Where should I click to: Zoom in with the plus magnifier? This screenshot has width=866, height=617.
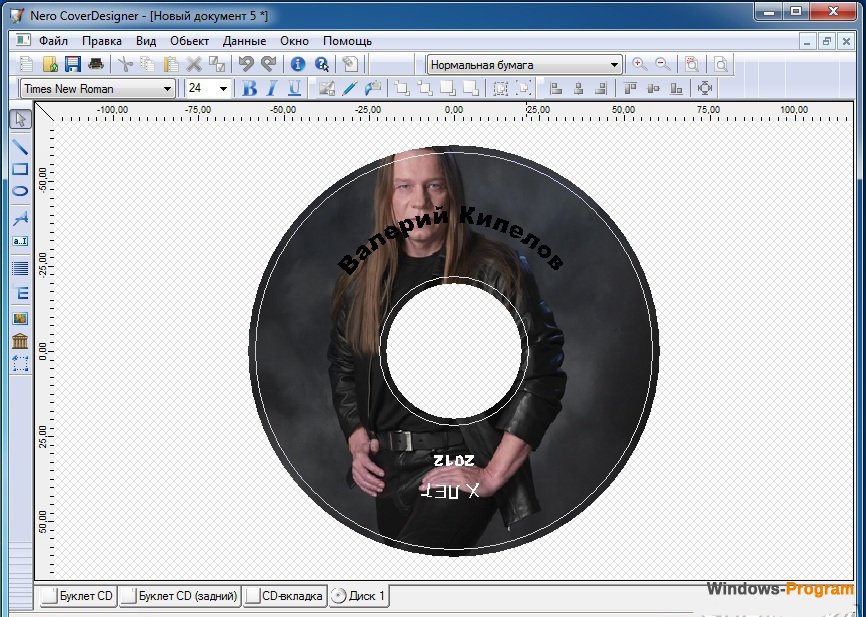(x=640, y=64)
